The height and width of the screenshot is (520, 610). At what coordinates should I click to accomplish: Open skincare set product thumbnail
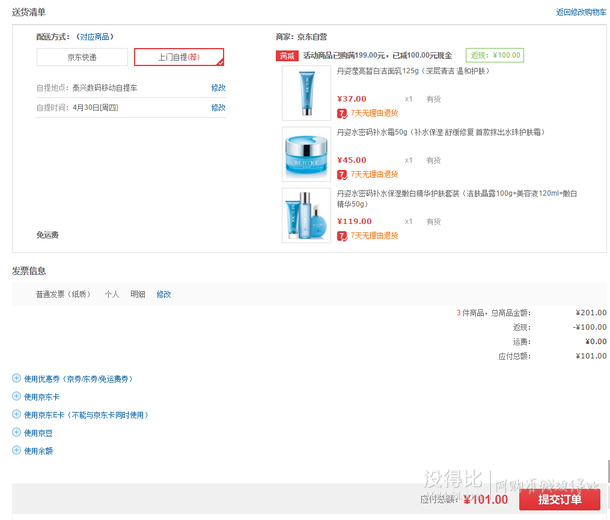[x=307, y=215]
